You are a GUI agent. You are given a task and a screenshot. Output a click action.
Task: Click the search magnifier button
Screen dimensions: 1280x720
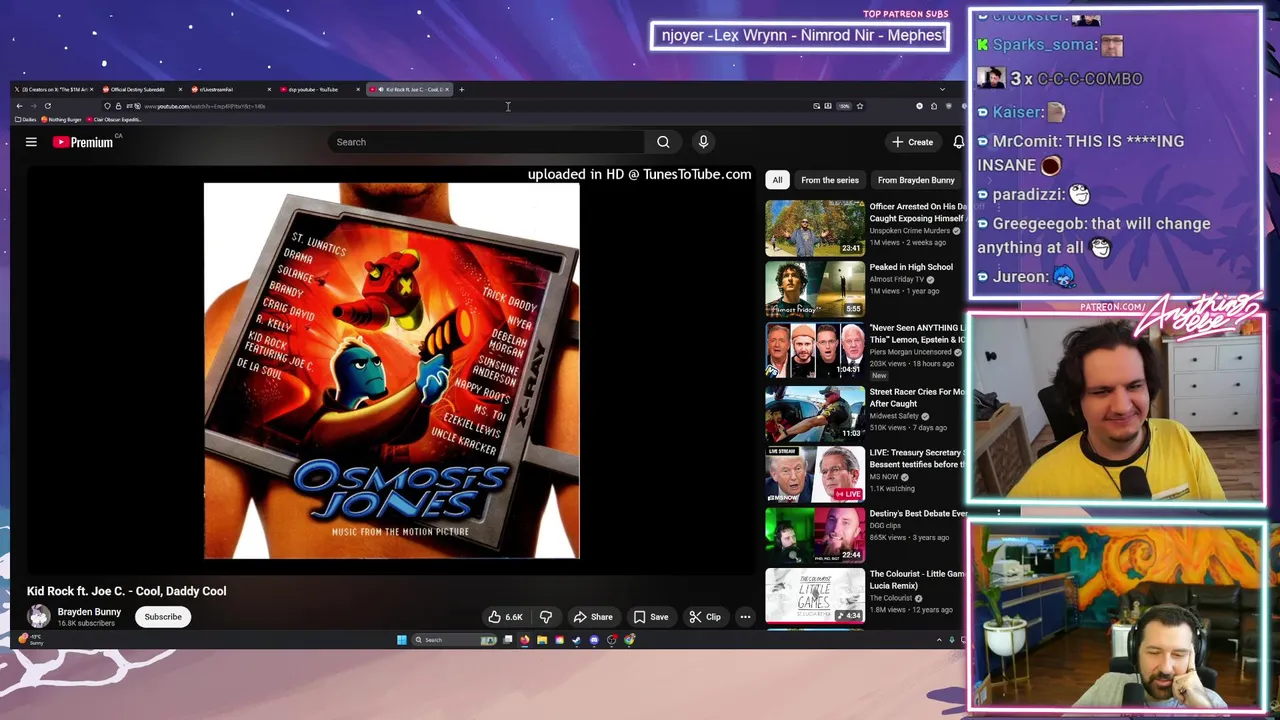663,142
